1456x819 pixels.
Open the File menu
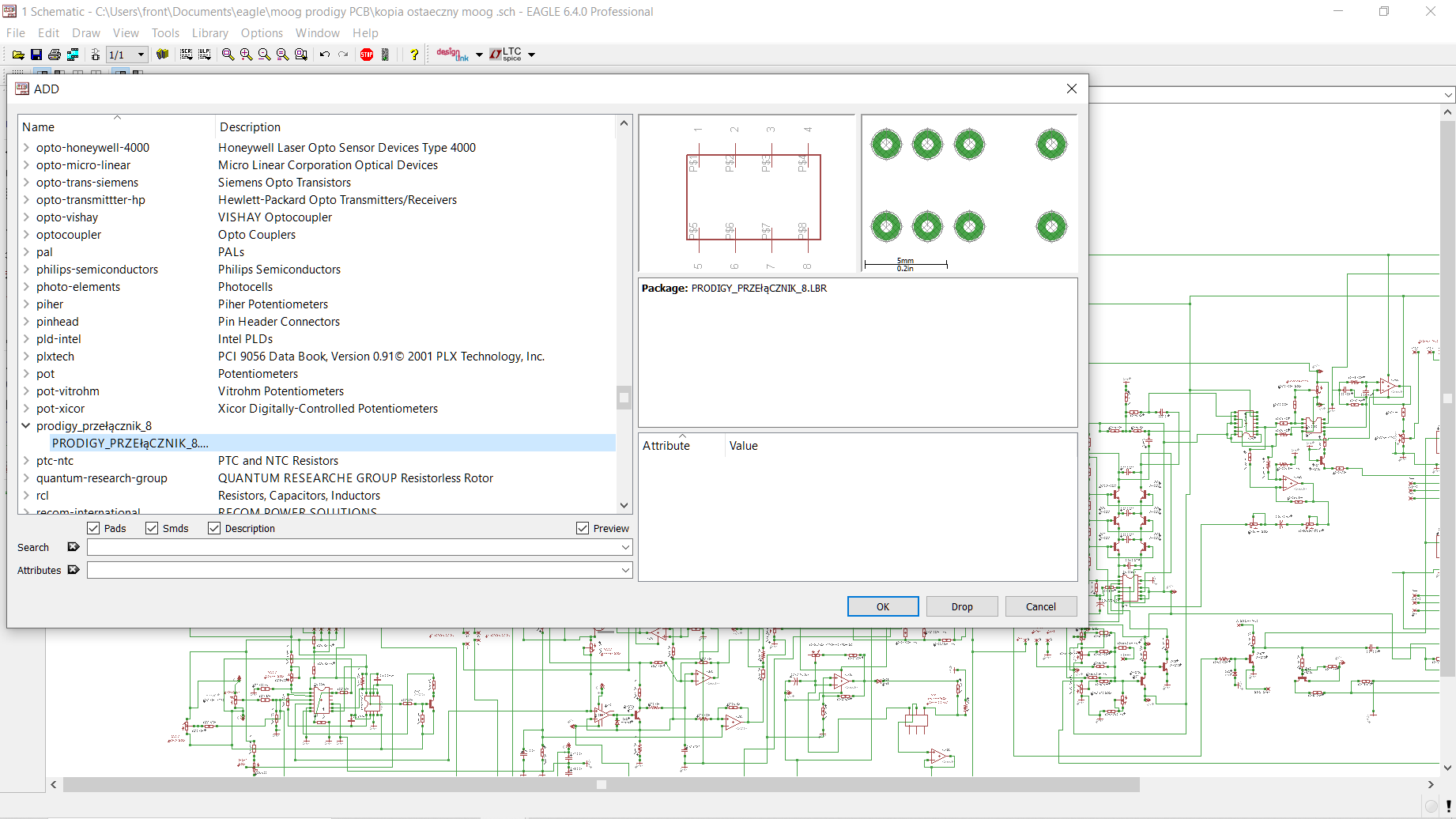pyautogui.click(x=16, y=33)
